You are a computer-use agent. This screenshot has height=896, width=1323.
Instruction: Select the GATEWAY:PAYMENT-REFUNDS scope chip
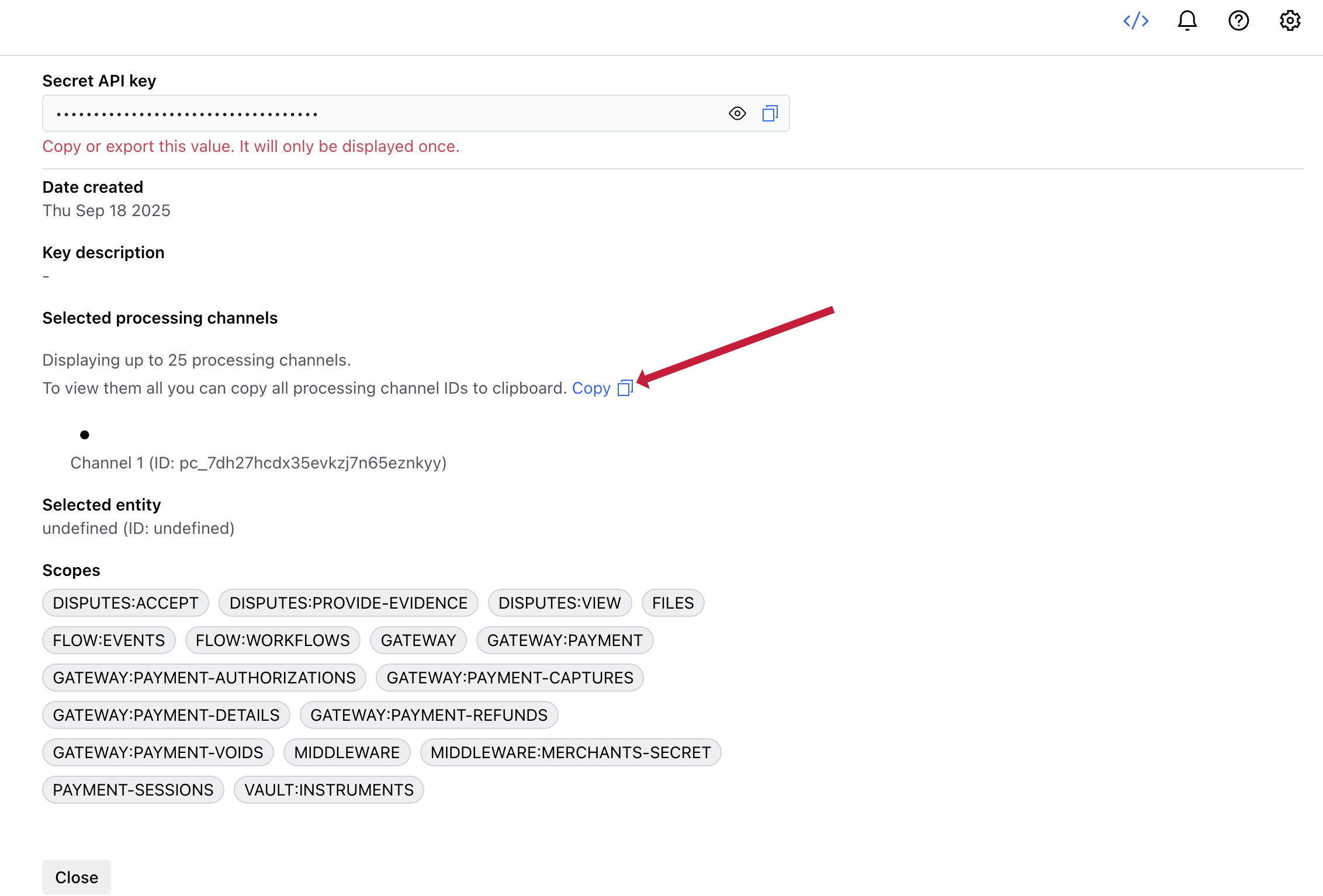click(429, 715)
